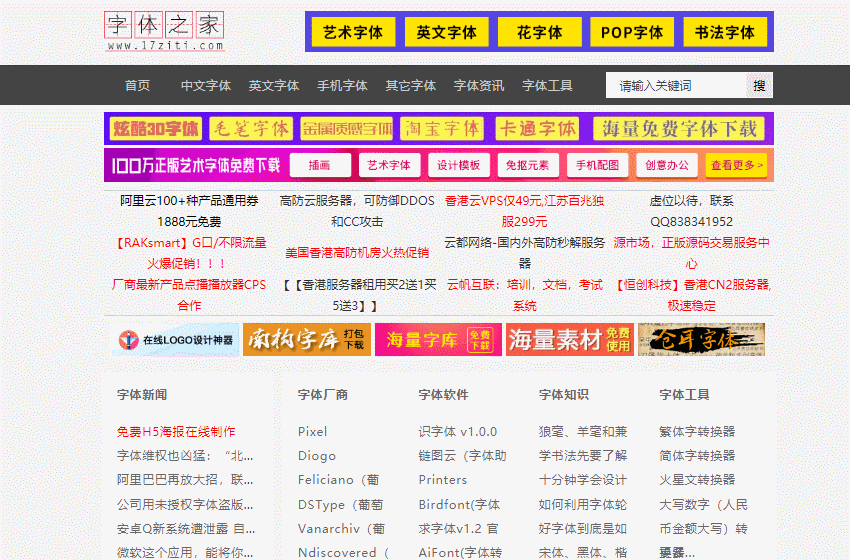Focus the 请输入关键词 search field
This screenshot has width=850, height=560.
click(676, 85)
